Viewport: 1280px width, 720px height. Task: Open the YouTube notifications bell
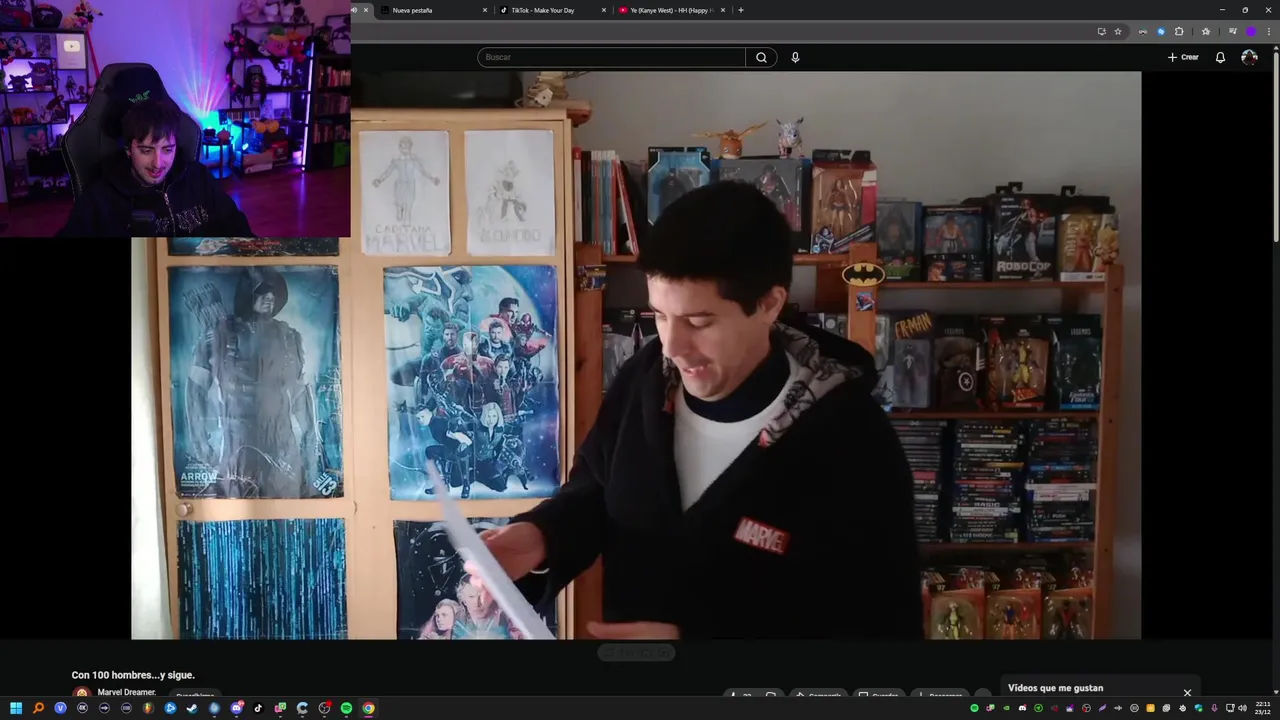click(1220, 57)
